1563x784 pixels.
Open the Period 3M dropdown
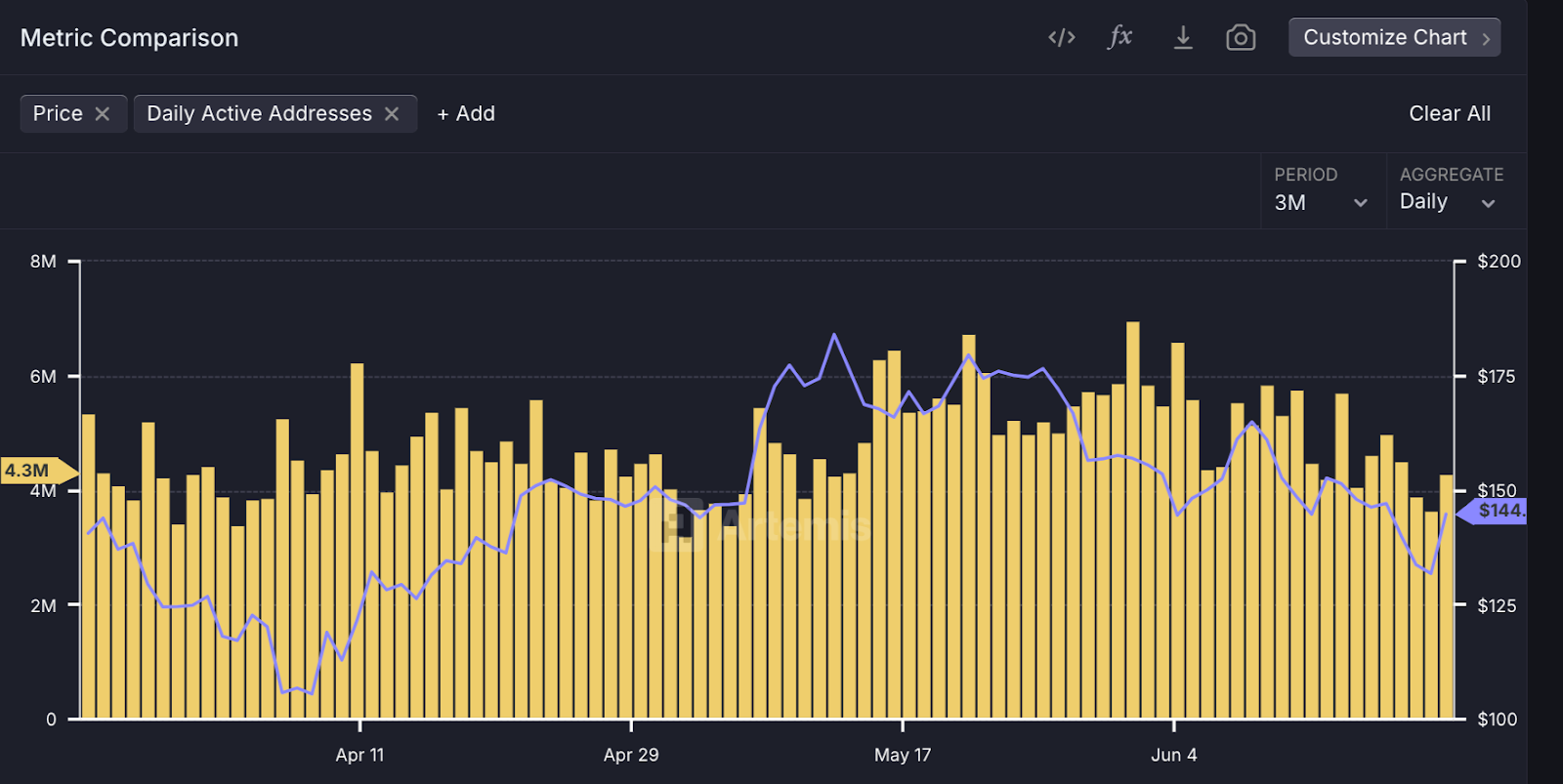coord(1321,202)
